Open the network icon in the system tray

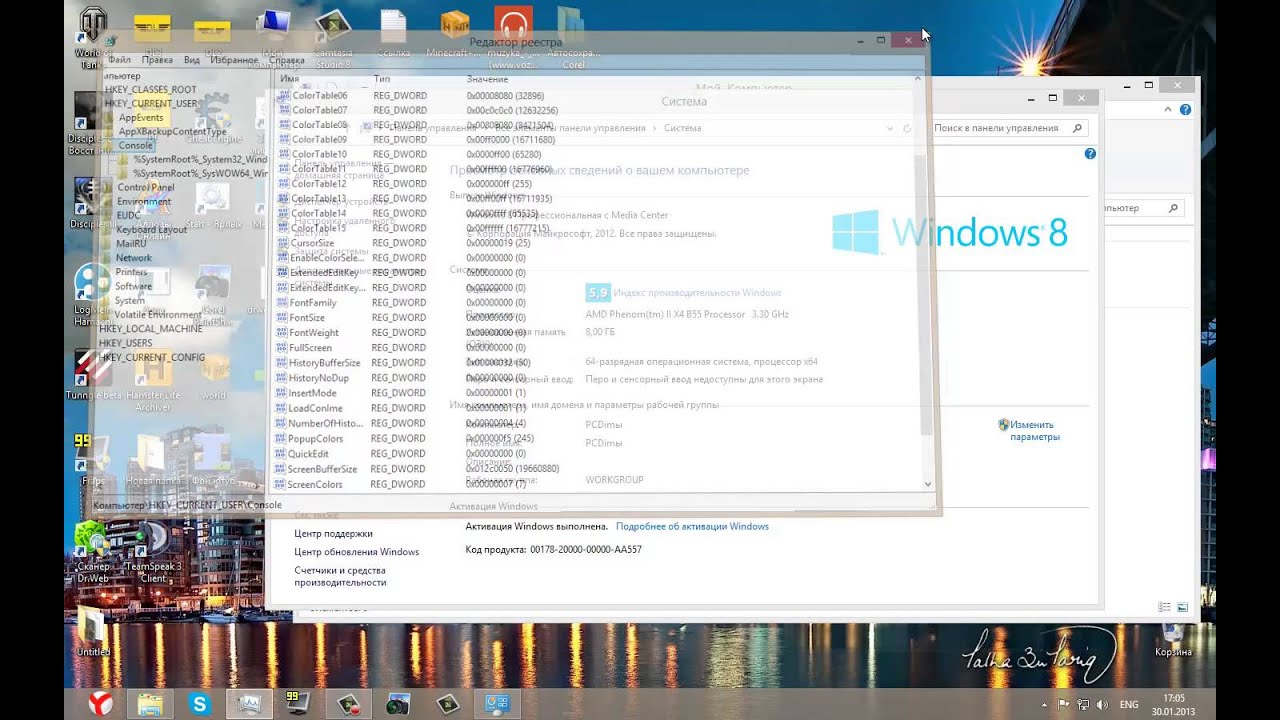(1083, 705)
